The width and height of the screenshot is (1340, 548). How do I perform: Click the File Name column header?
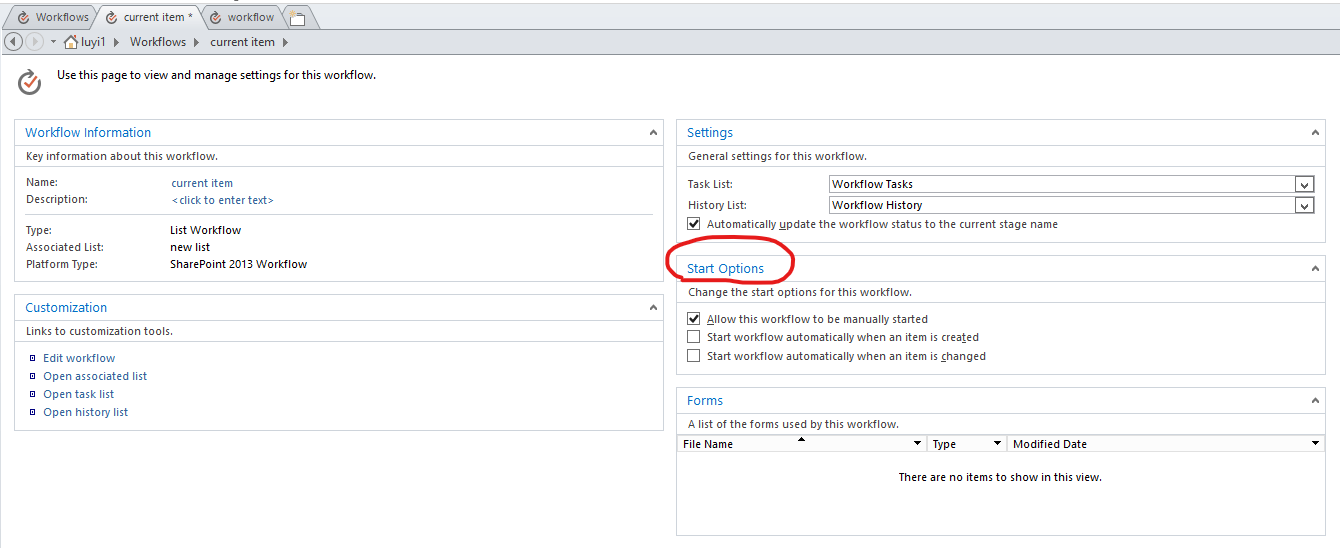[x=802, y=444]
